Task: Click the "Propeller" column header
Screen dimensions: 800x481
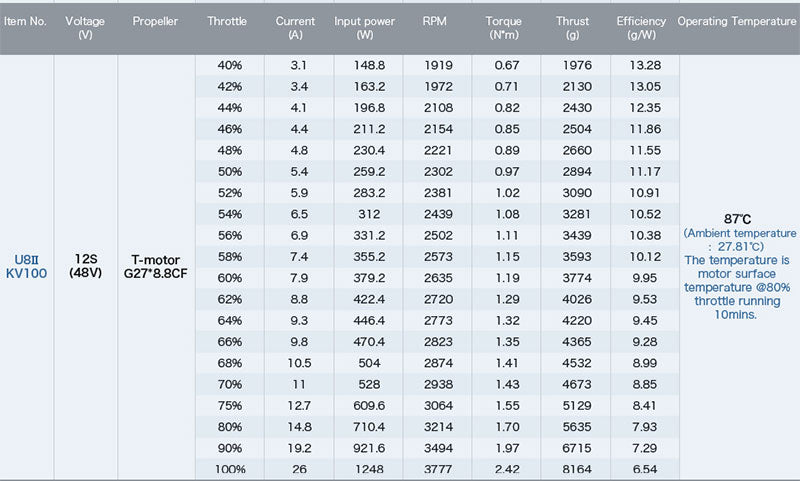Action: pyautogui.click(x=156, y=21)
